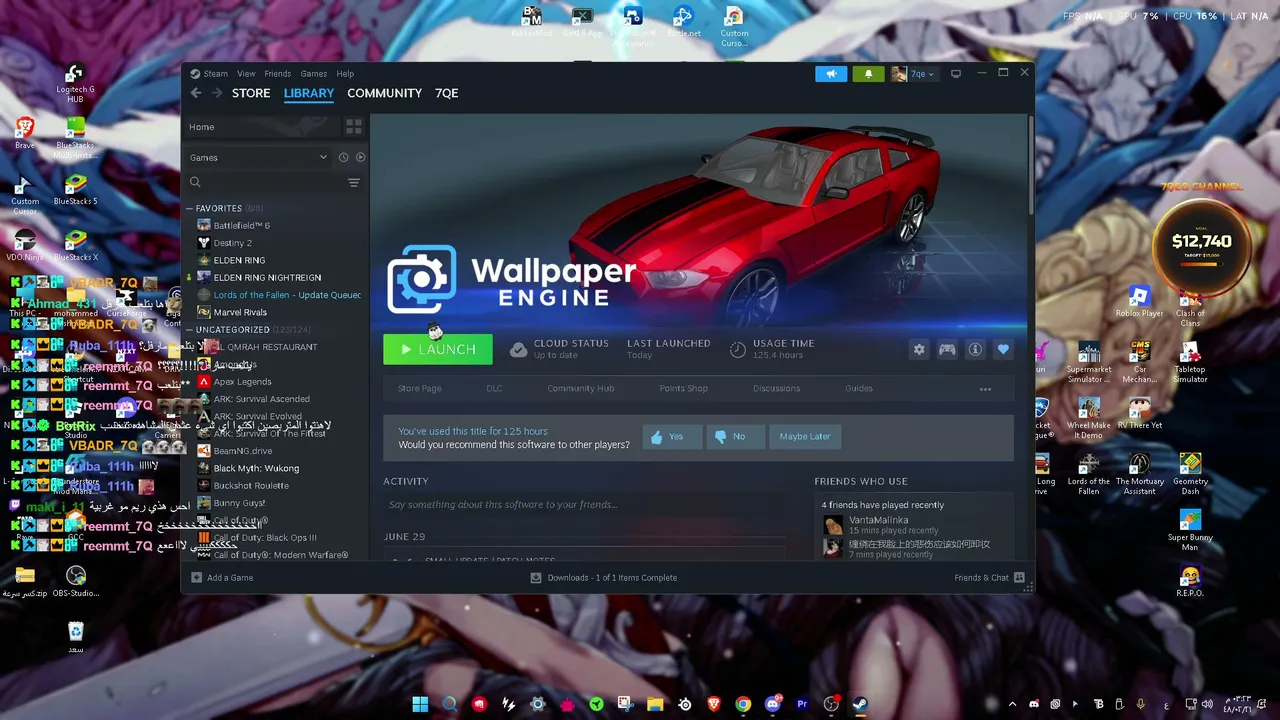Select ELDEN RING NIGHTREIGN in library

point(267,278)
